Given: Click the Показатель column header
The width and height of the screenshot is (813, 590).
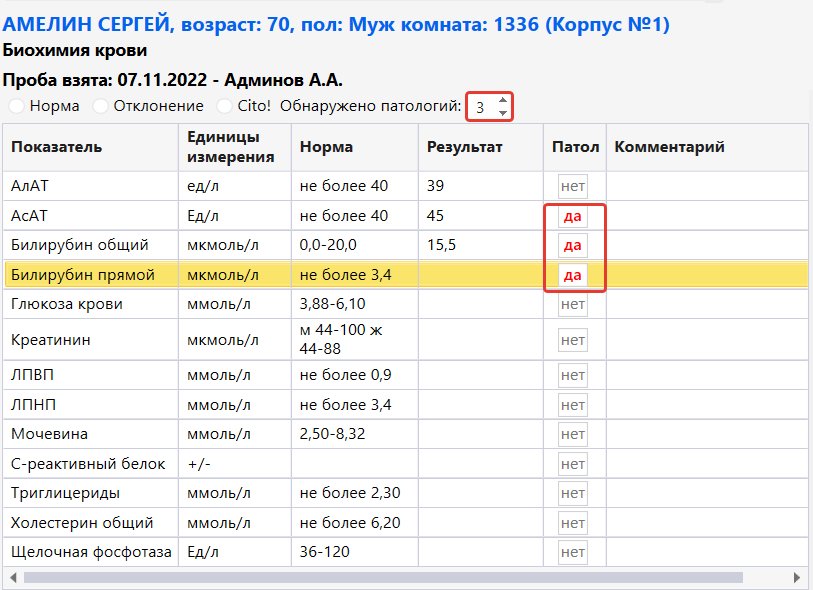Looking at the screenshot, I should 57,147.
